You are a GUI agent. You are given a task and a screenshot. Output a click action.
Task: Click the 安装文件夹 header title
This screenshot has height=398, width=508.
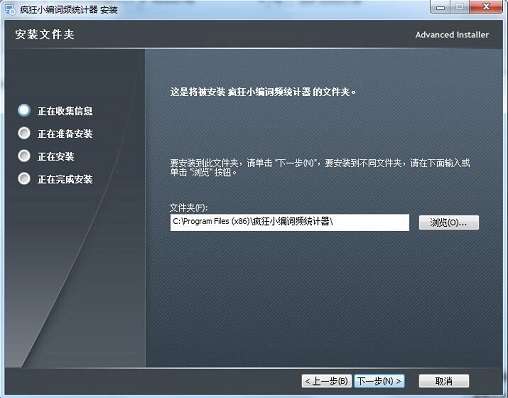pyautogui.click(x=45, y=34)
